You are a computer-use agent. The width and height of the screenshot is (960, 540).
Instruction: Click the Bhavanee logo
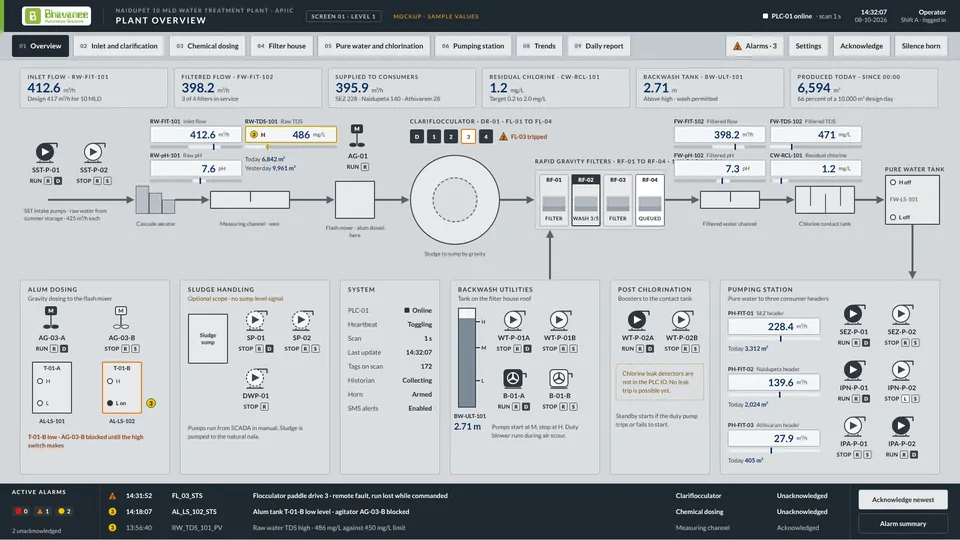(56, 16)
